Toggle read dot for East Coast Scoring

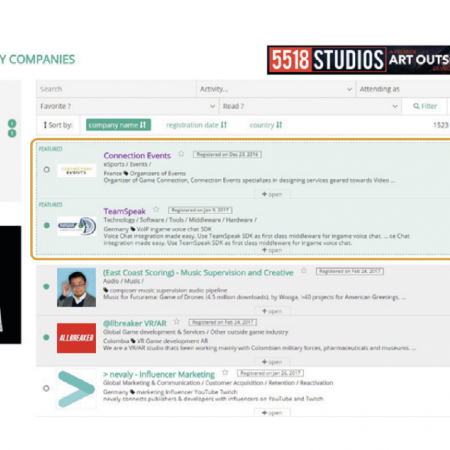tap(46, 286)
